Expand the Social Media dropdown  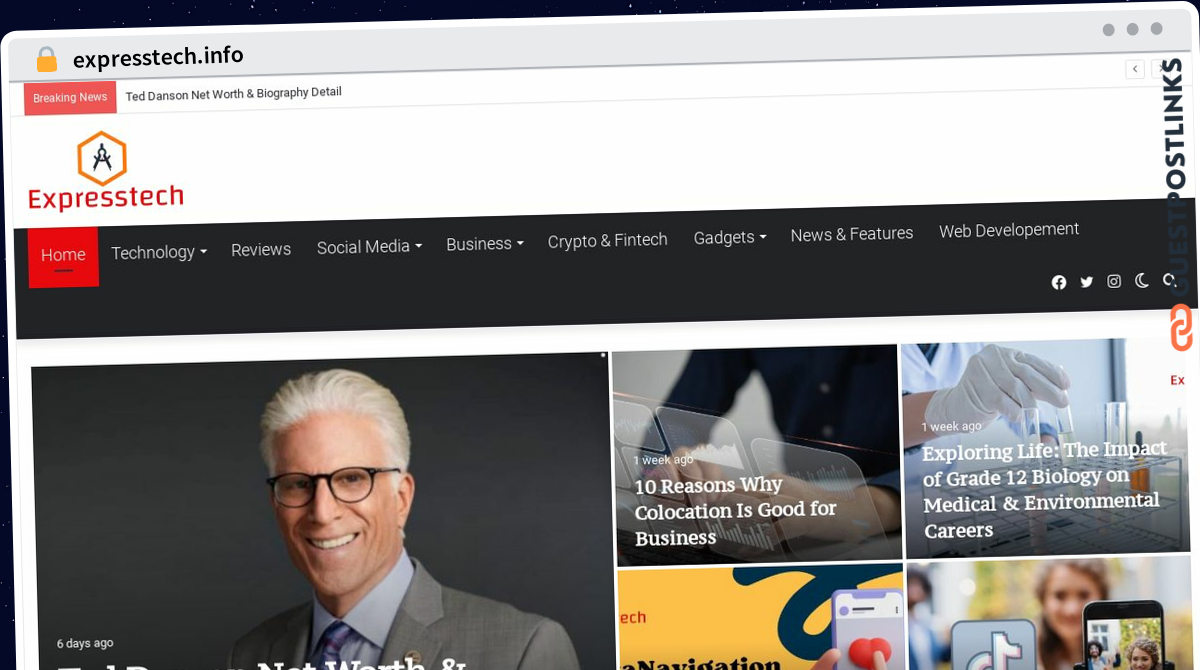coord(369,247)
